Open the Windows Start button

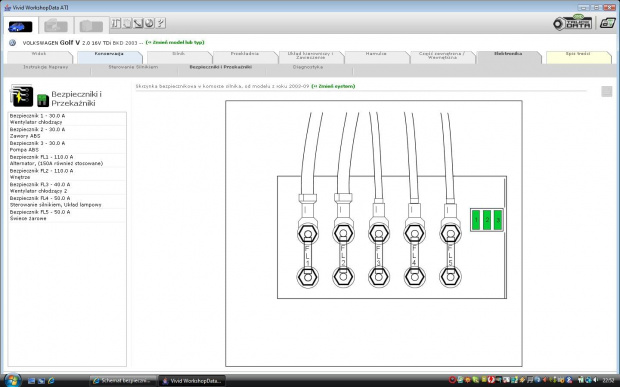click(12, 380)
